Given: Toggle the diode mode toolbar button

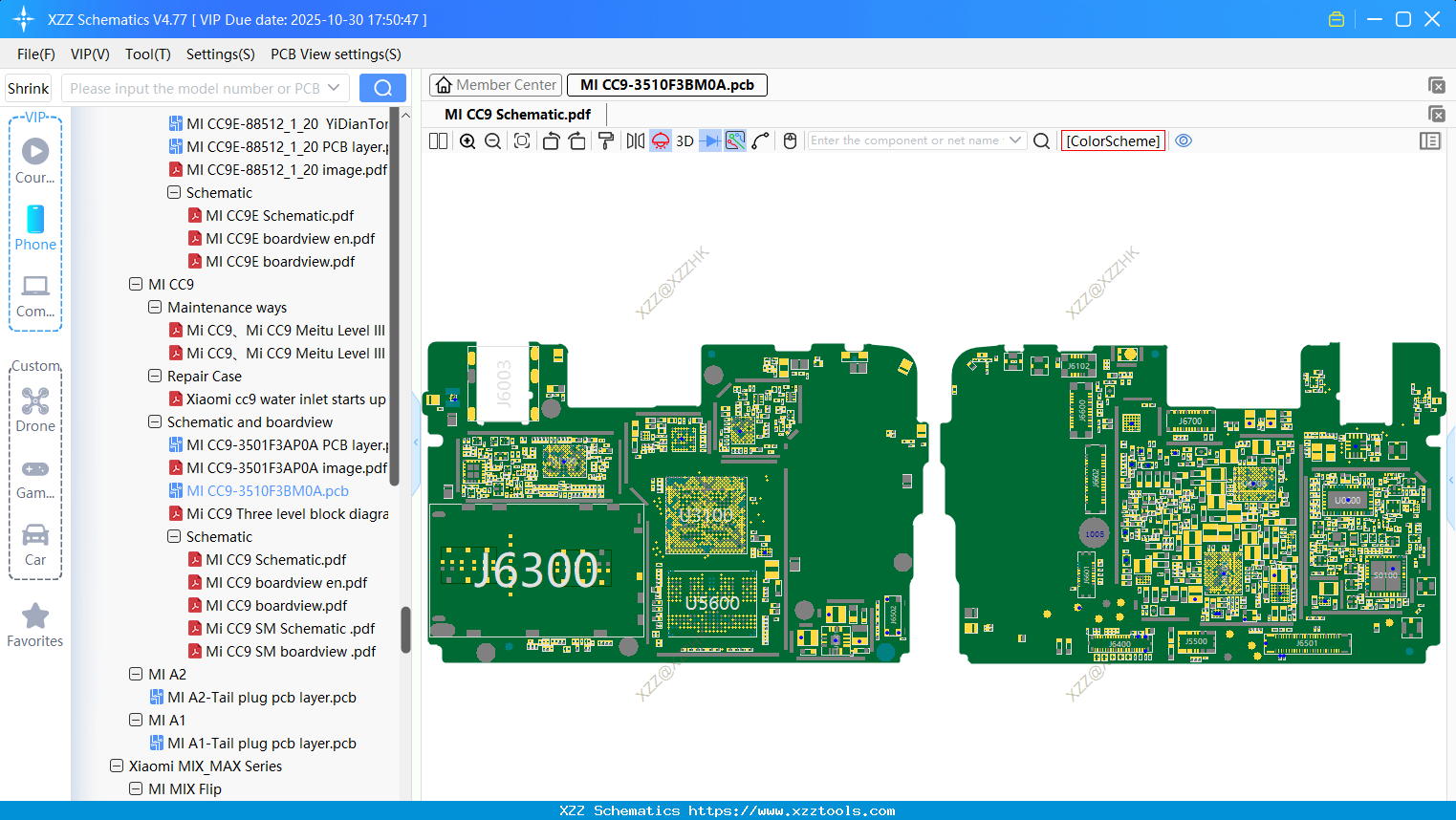Looking at the screenshot, I should point(709,141).
